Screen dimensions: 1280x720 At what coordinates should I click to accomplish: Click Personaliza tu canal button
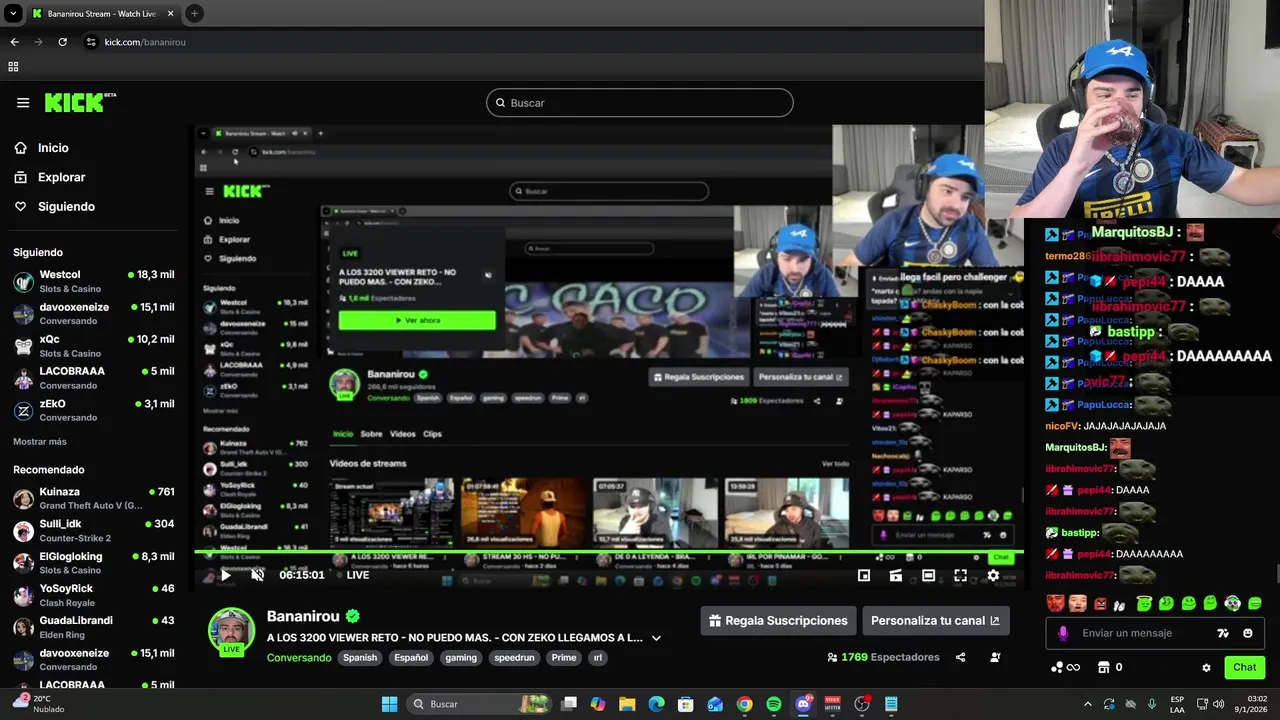click(x=936, y=620)
